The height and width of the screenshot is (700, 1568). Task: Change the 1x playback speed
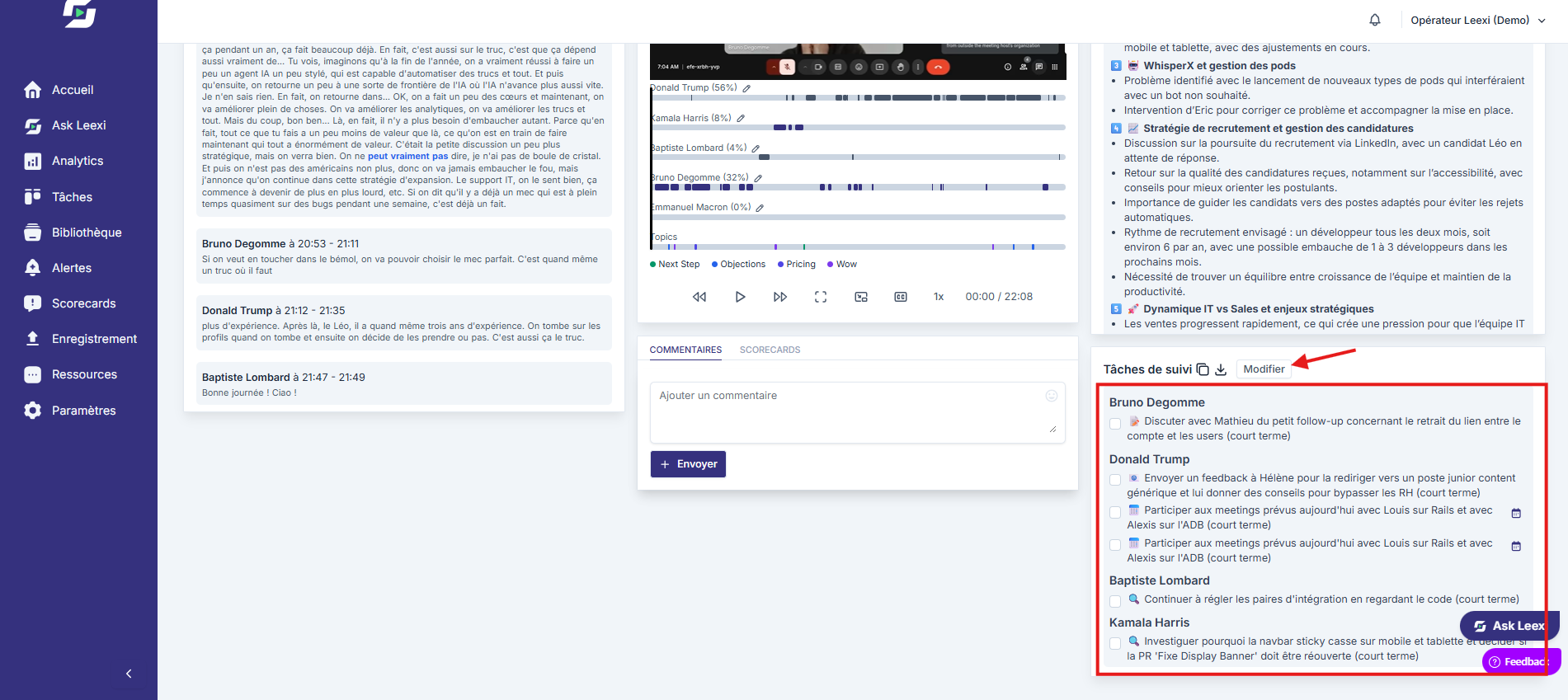(939, 297)
